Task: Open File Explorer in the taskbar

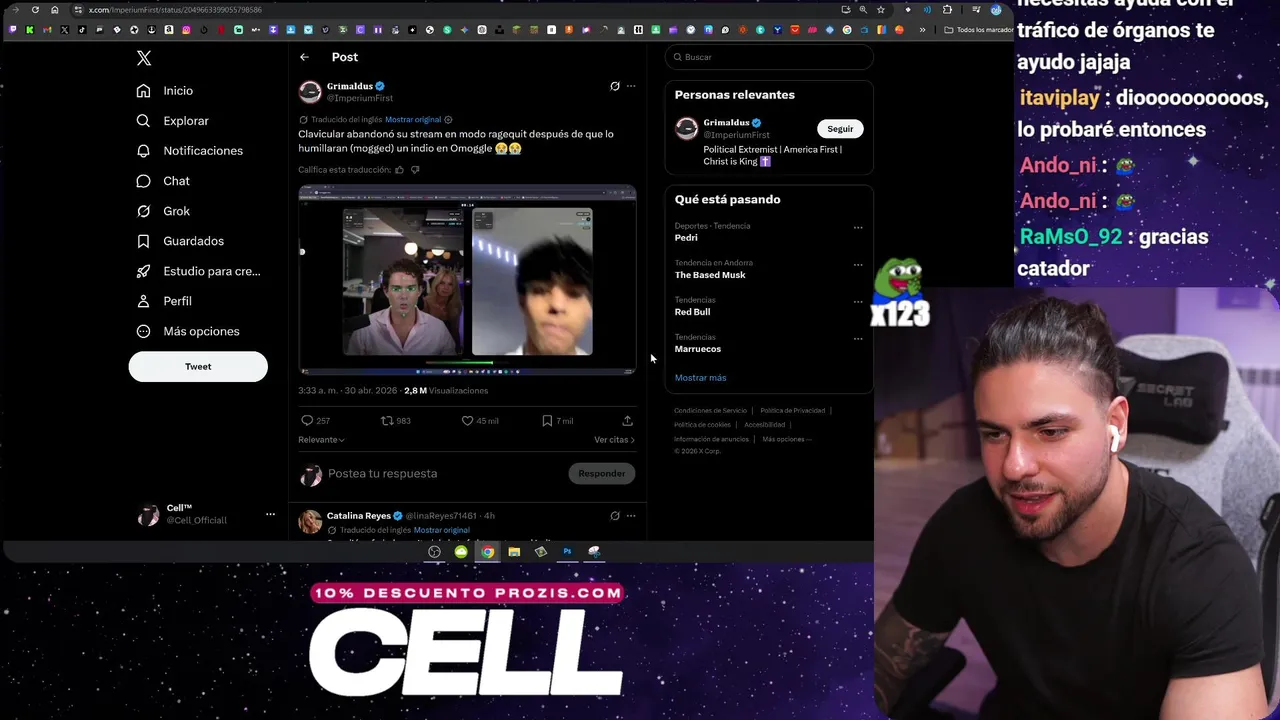Action: pyautogui.click(x=514, y=552)
